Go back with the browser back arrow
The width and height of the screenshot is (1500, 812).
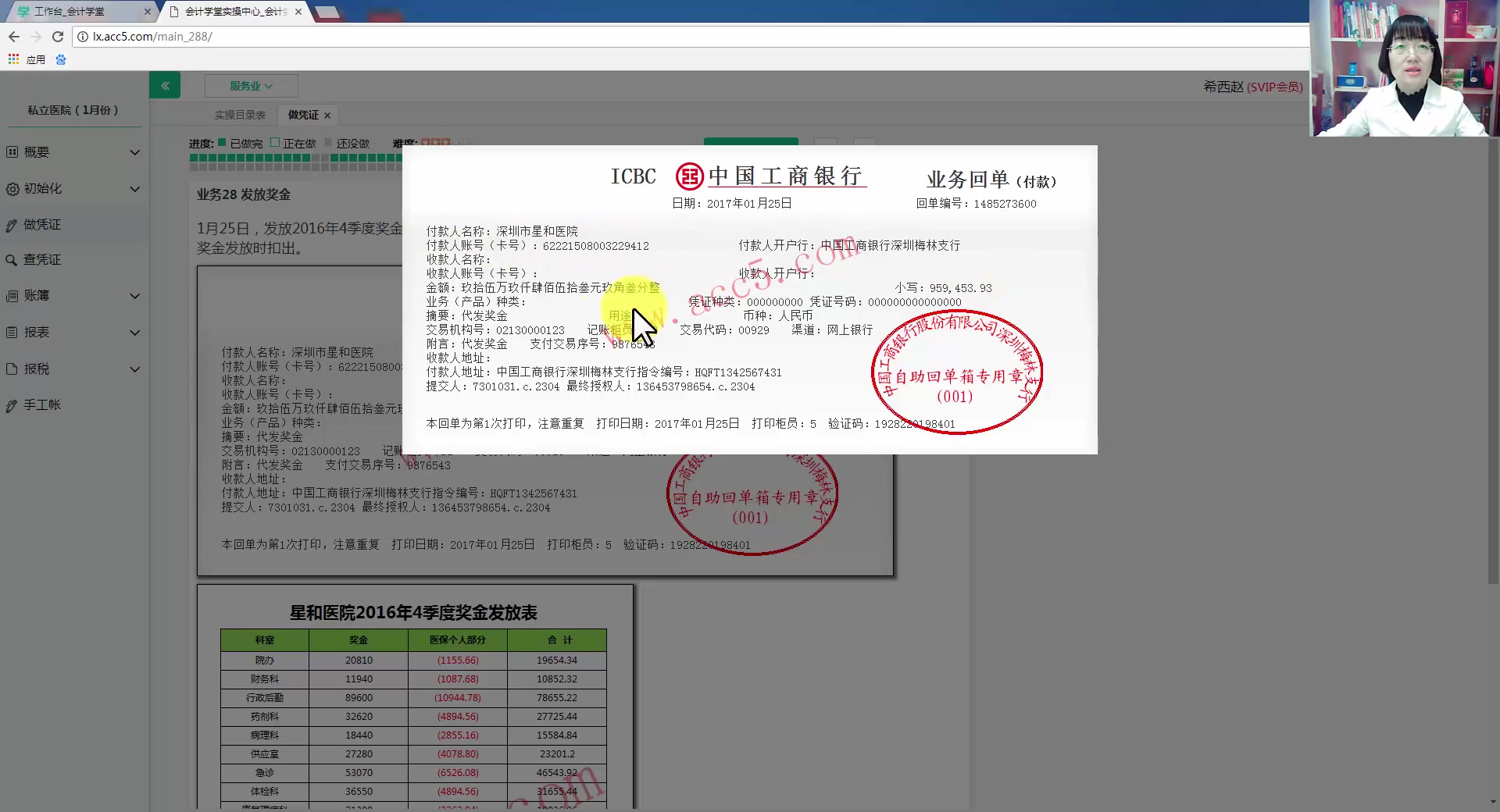[13, 37]
